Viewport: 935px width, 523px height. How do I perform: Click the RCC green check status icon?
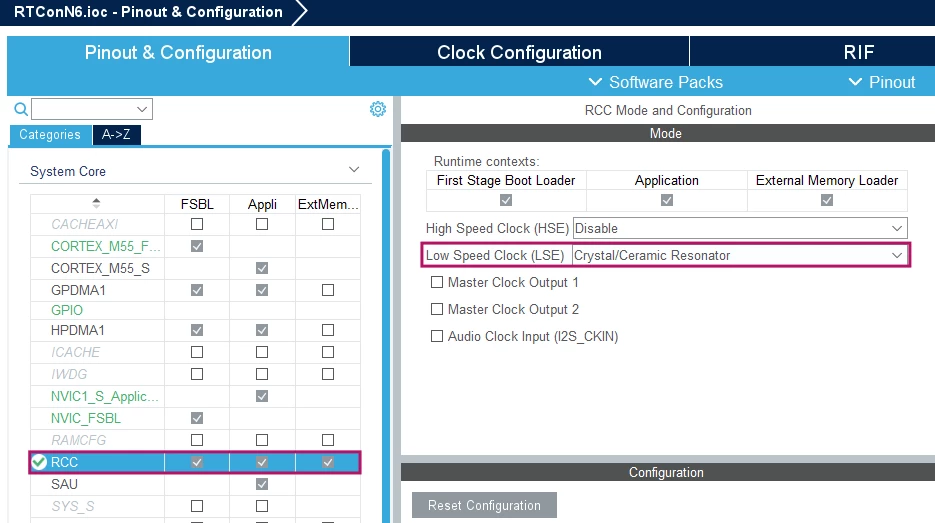[x=39, y=462]
